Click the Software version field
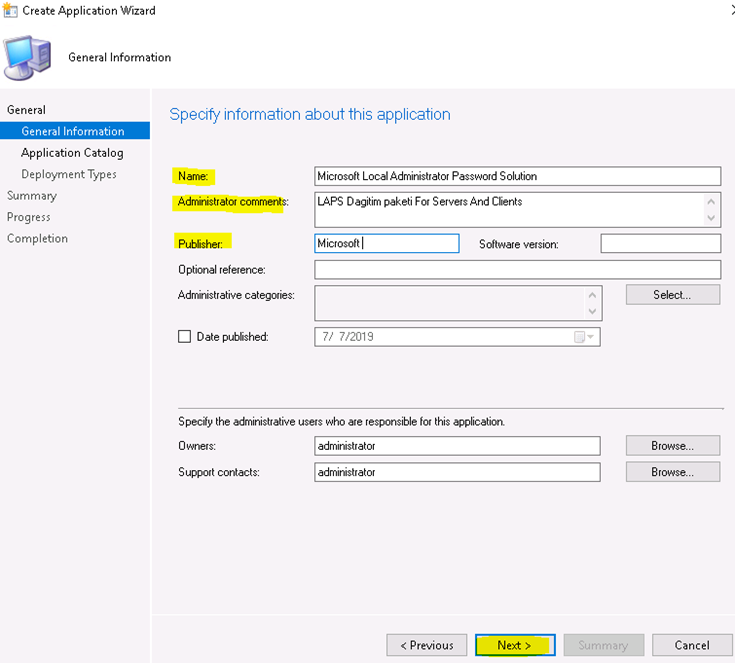The height and width of the screenshot is (663, 735). click(x=660, y=244)
